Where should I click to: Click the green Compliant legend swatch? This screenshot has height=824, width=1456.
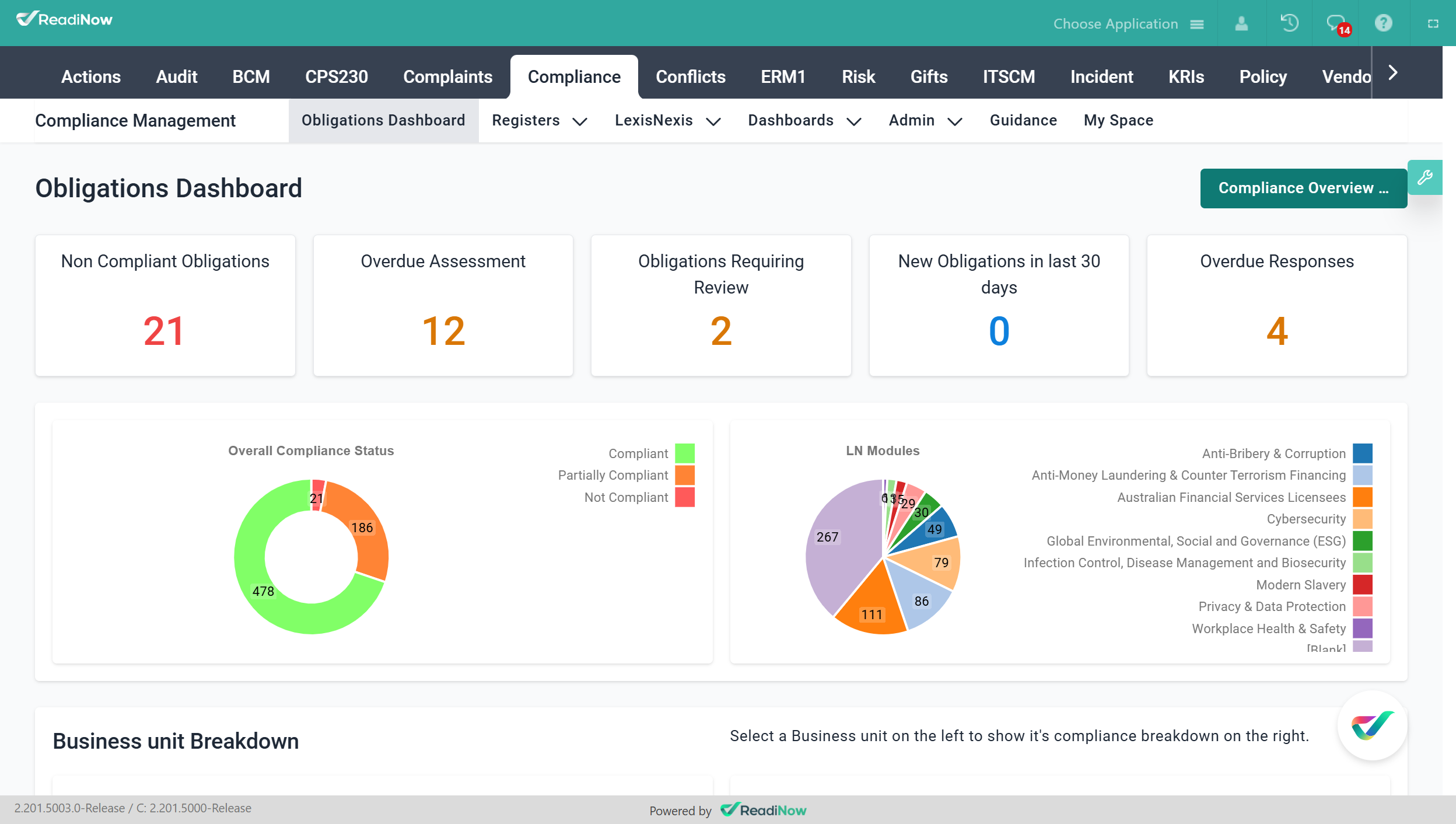point(685,453)
